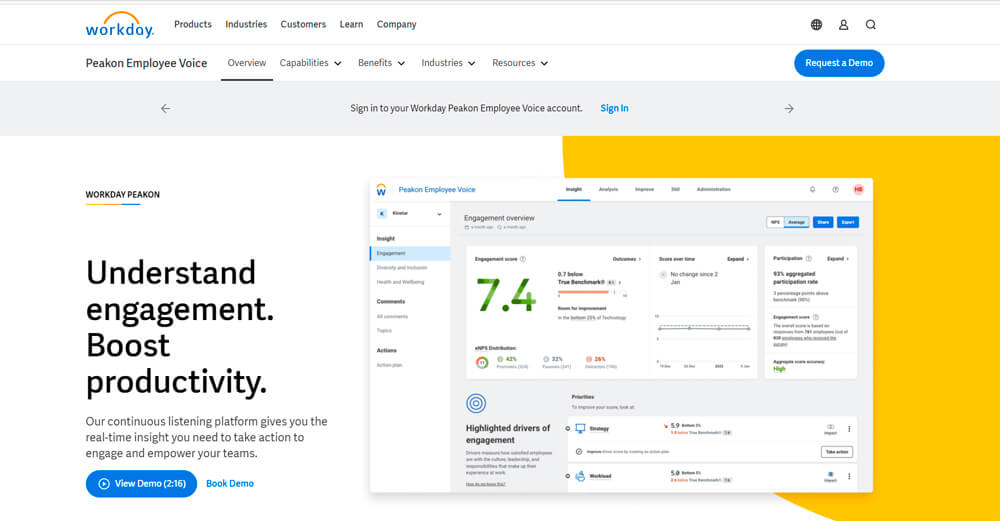Click the play icon in View Demo button
The image size is (1000, 521).
pyautogui.click(x=104, y=484)
